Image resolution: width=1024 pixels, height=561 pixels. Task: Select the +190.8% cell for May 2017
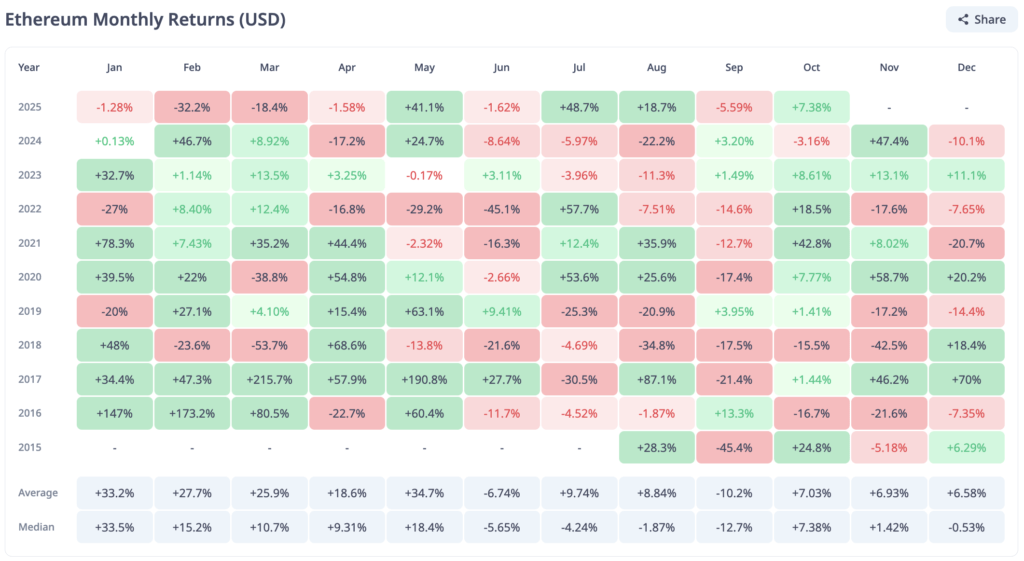(x=424, y=379)
